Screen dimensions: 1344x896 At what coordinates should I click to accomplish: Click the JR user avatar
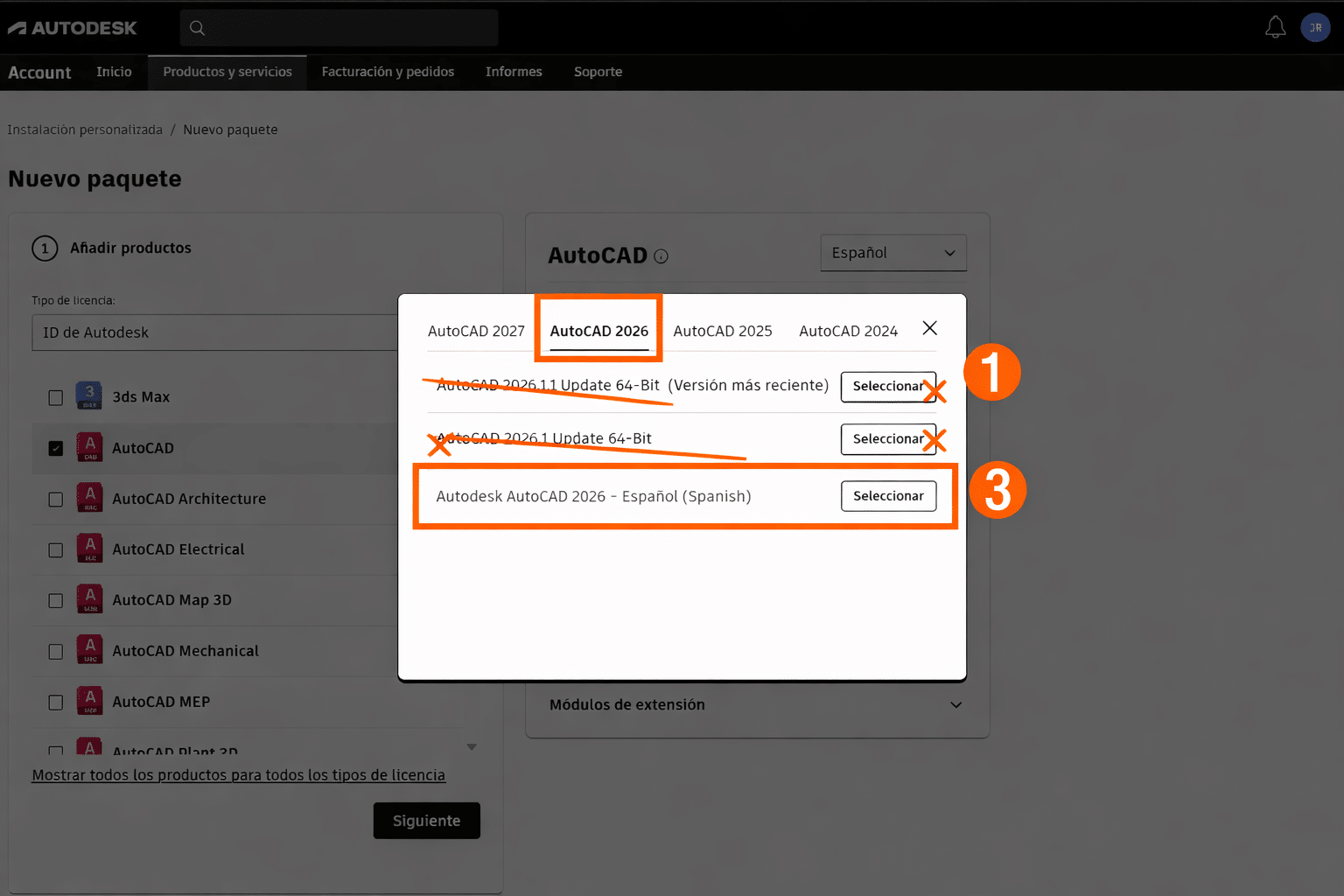(1316, 27)
